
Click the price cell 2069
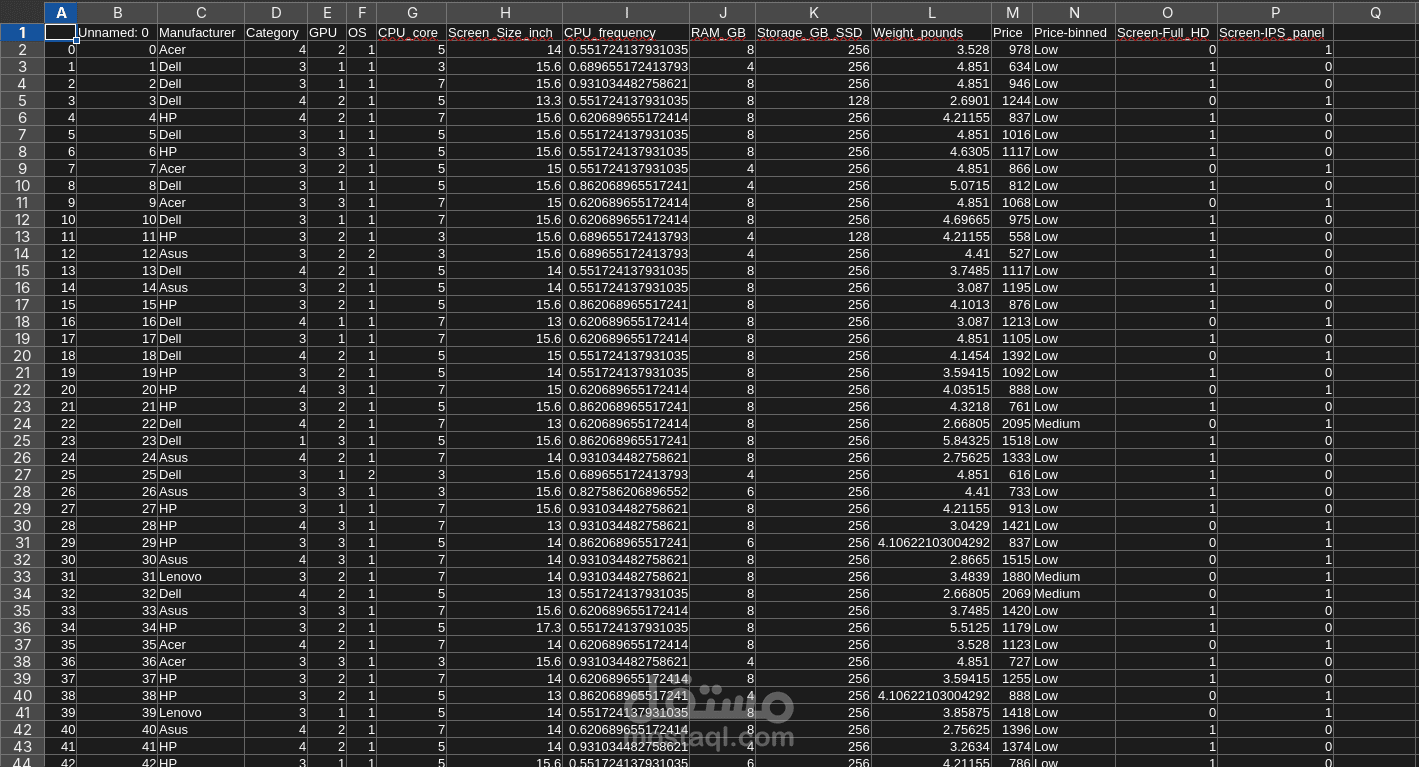click(x=1012, y=593)
